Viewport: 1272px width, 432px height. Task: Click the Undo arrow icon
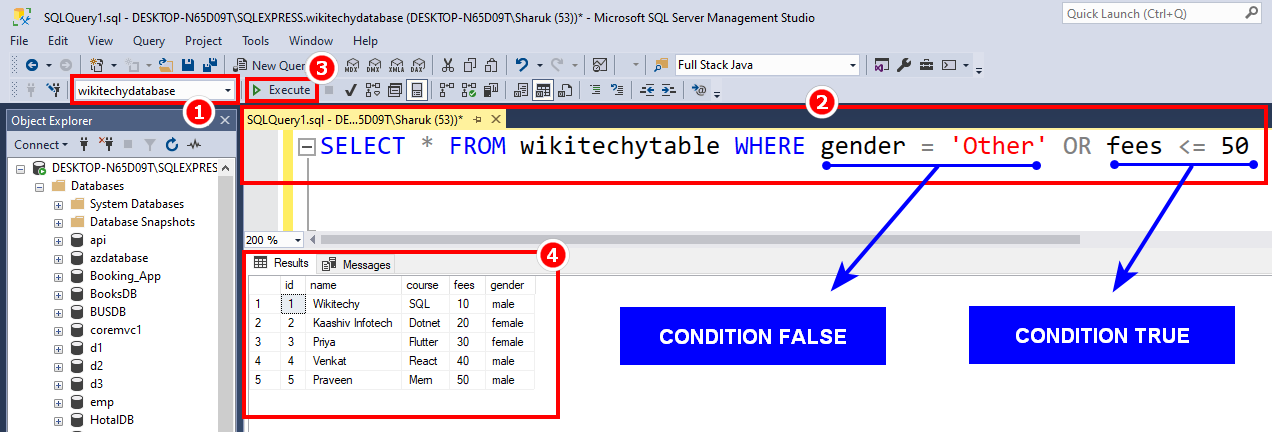pyautogui.click(x=522, y=65)
